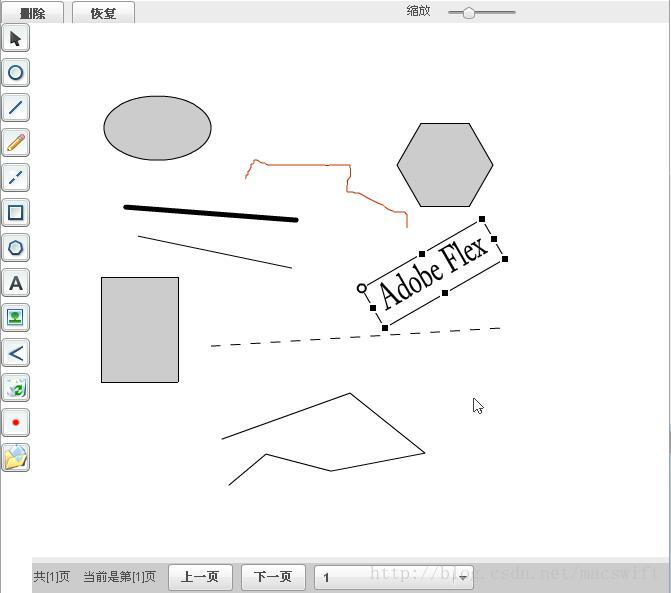Select the straight line tool
This screenshot has width=671, height=593.
click(x=16, y=107)
